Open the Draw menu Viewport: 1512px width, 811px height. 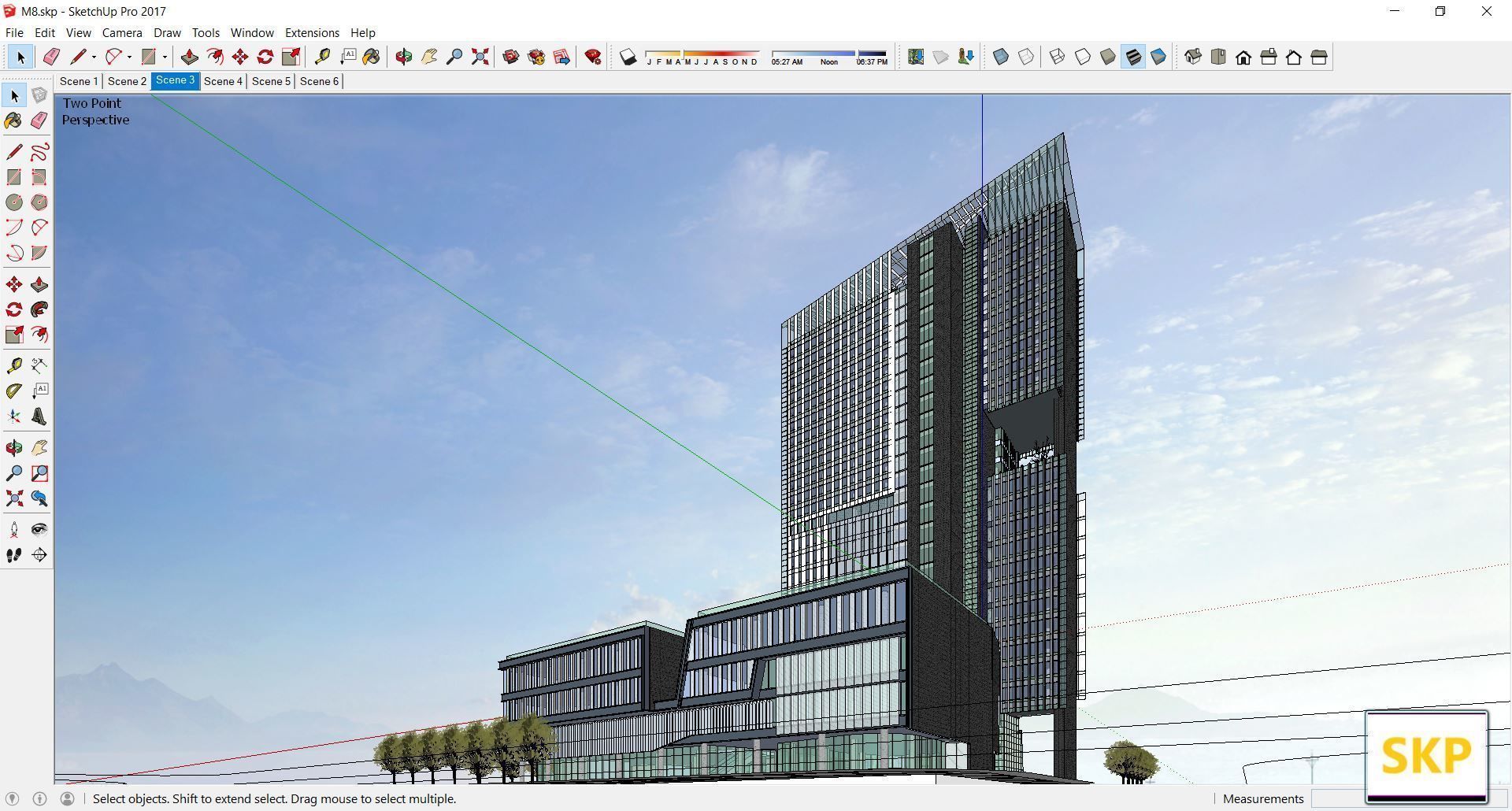point(167,32)
